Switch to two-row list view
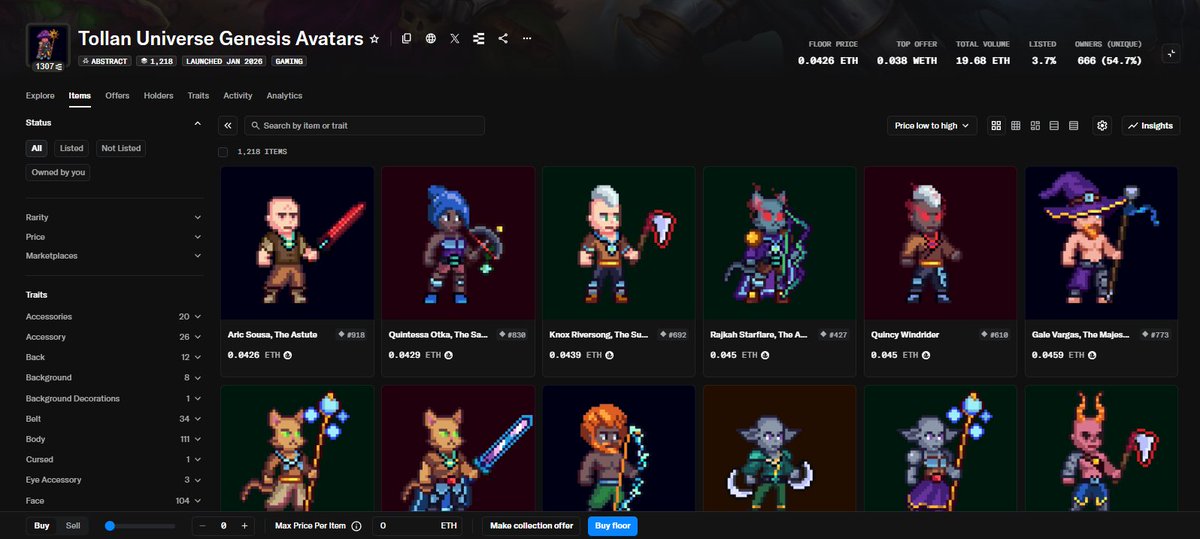Screen dimensions: 1200x539 pyautogui.click(x=1054, y=126)
